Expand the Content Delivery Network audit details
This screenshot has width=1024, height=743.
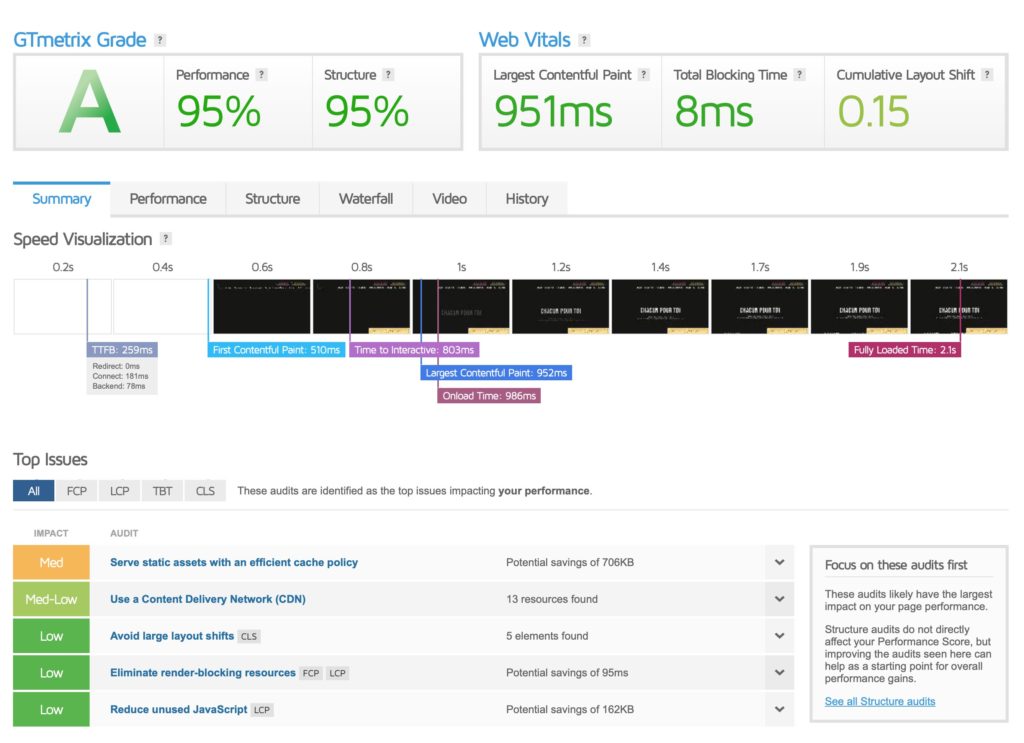point(779,600)
